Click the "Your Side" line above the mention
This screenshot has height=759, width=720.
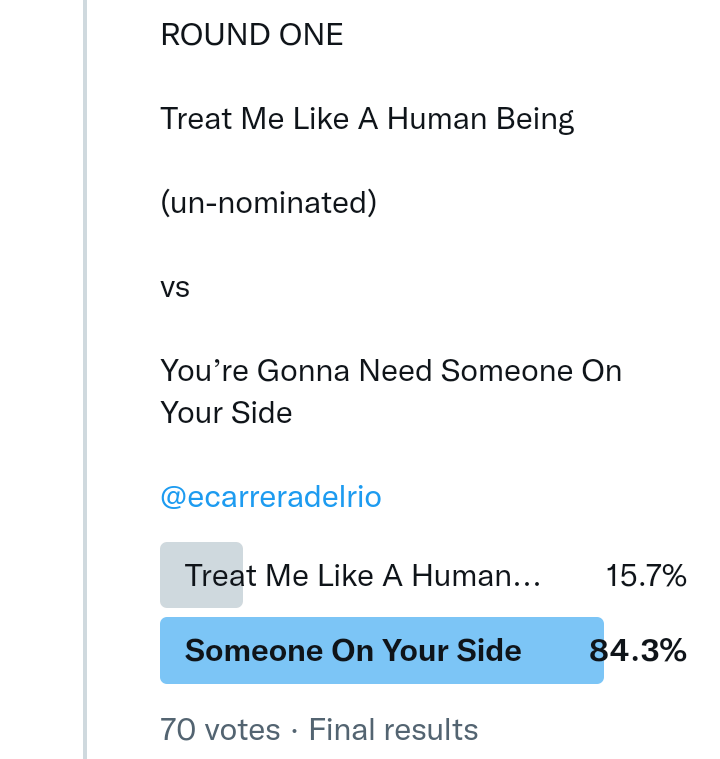(x=226, y=413)
